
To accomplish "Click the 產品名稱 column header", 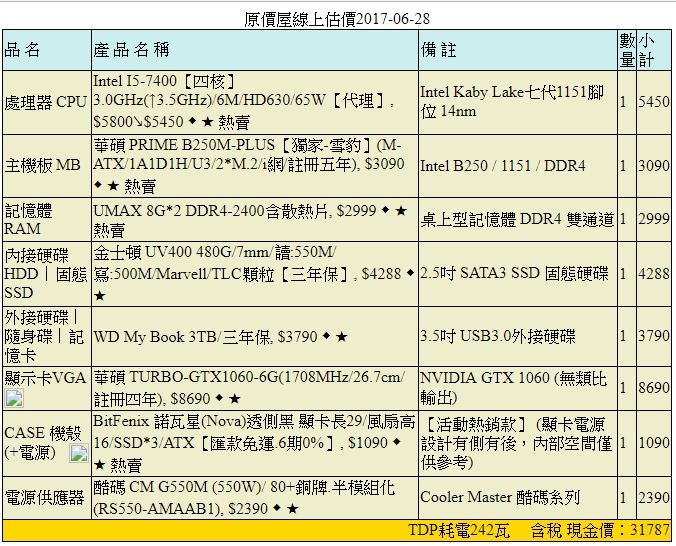I will [131, 50].
